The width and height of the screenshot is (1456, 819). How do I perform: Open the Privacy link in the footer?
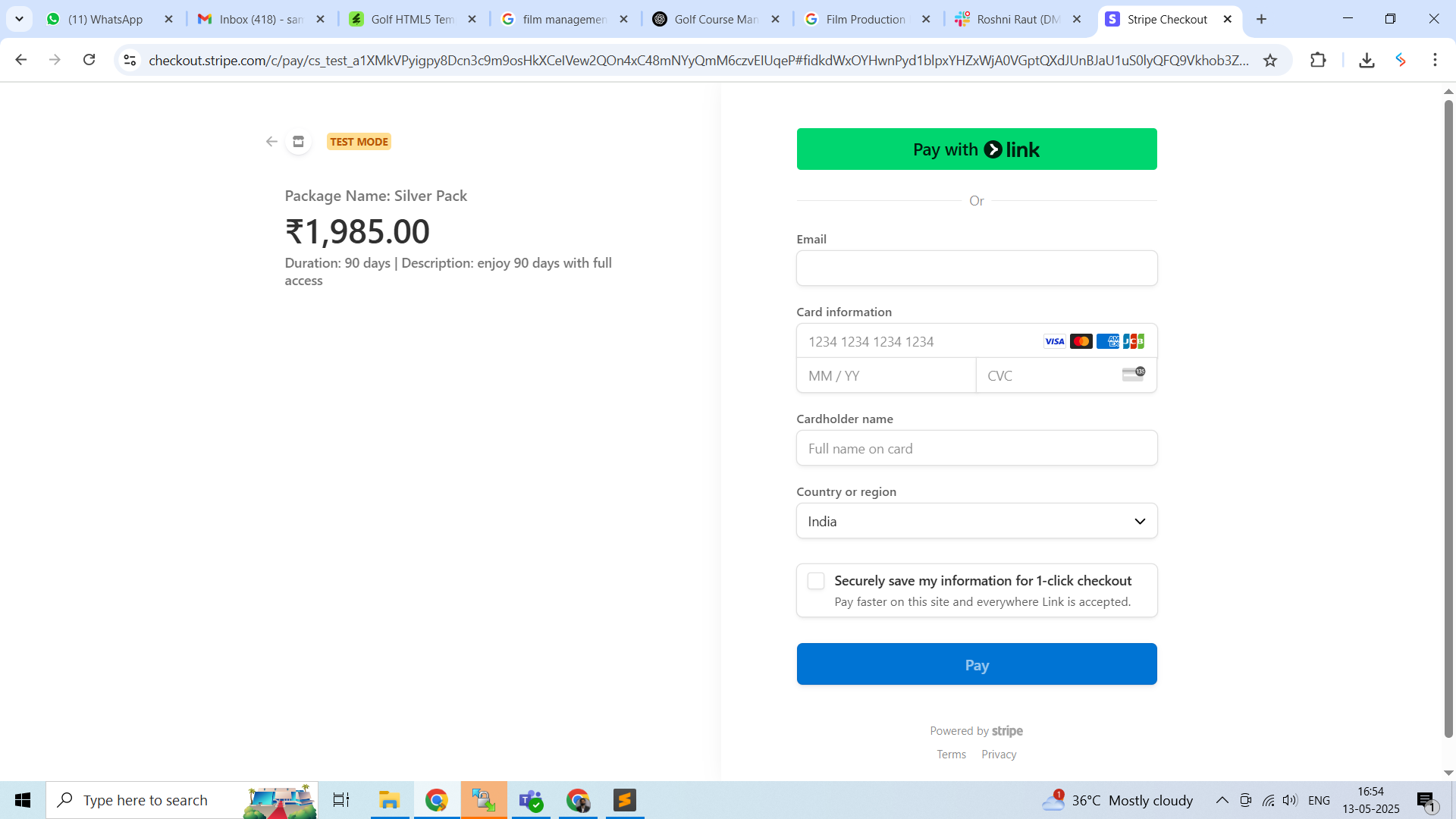coord(999,755)
